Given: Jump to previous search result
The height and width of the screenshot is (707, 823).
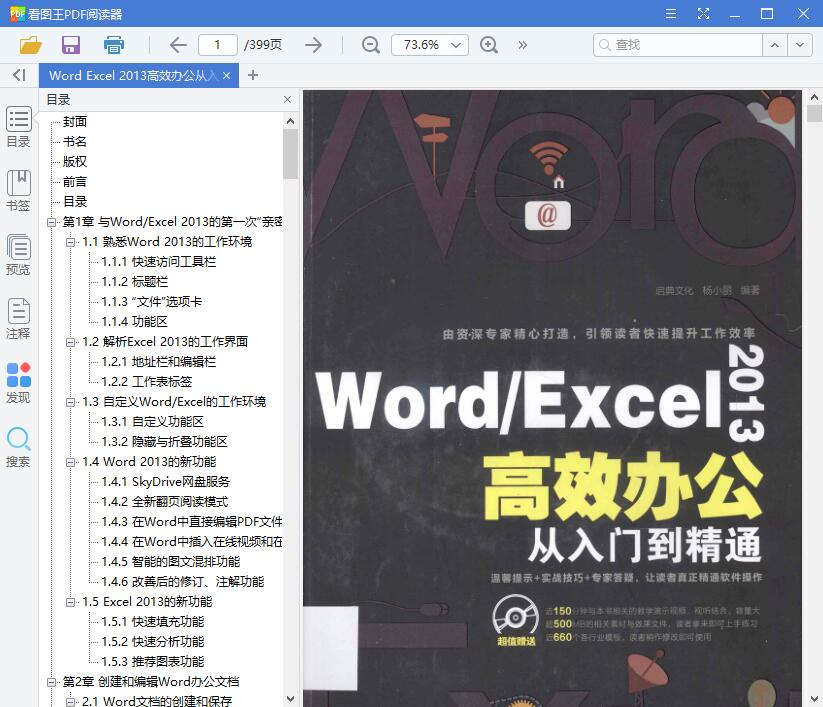Looking at the screenshot, I should click(775, 45).
